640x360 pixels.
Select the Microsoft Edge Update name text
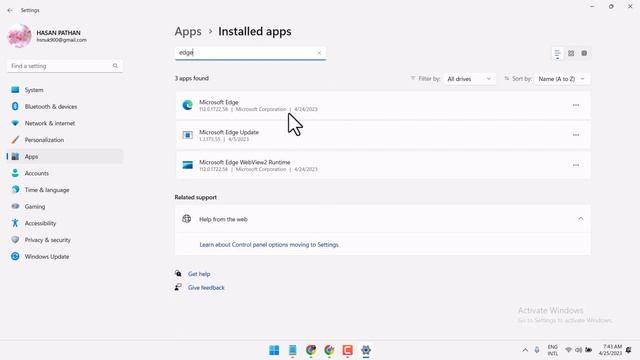pyautogui.click(x=229, y=132)
